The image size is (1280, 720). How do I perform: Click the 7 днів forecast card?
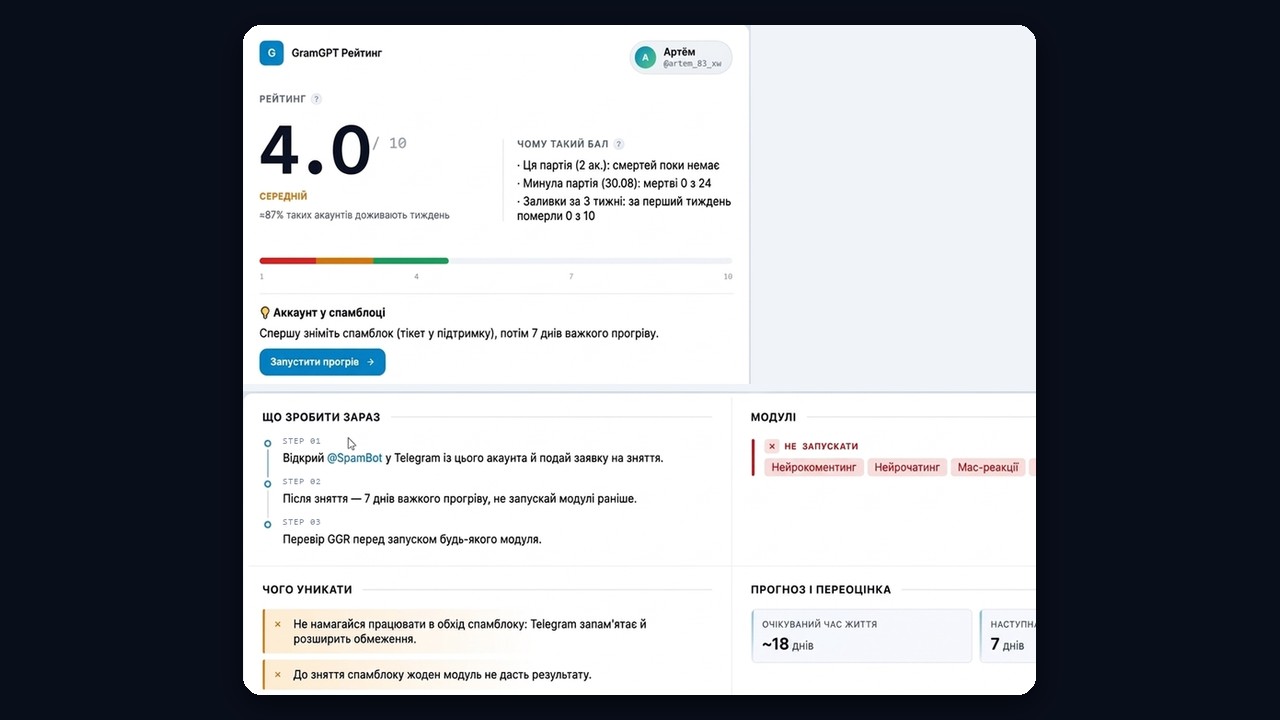[1008, 635]
